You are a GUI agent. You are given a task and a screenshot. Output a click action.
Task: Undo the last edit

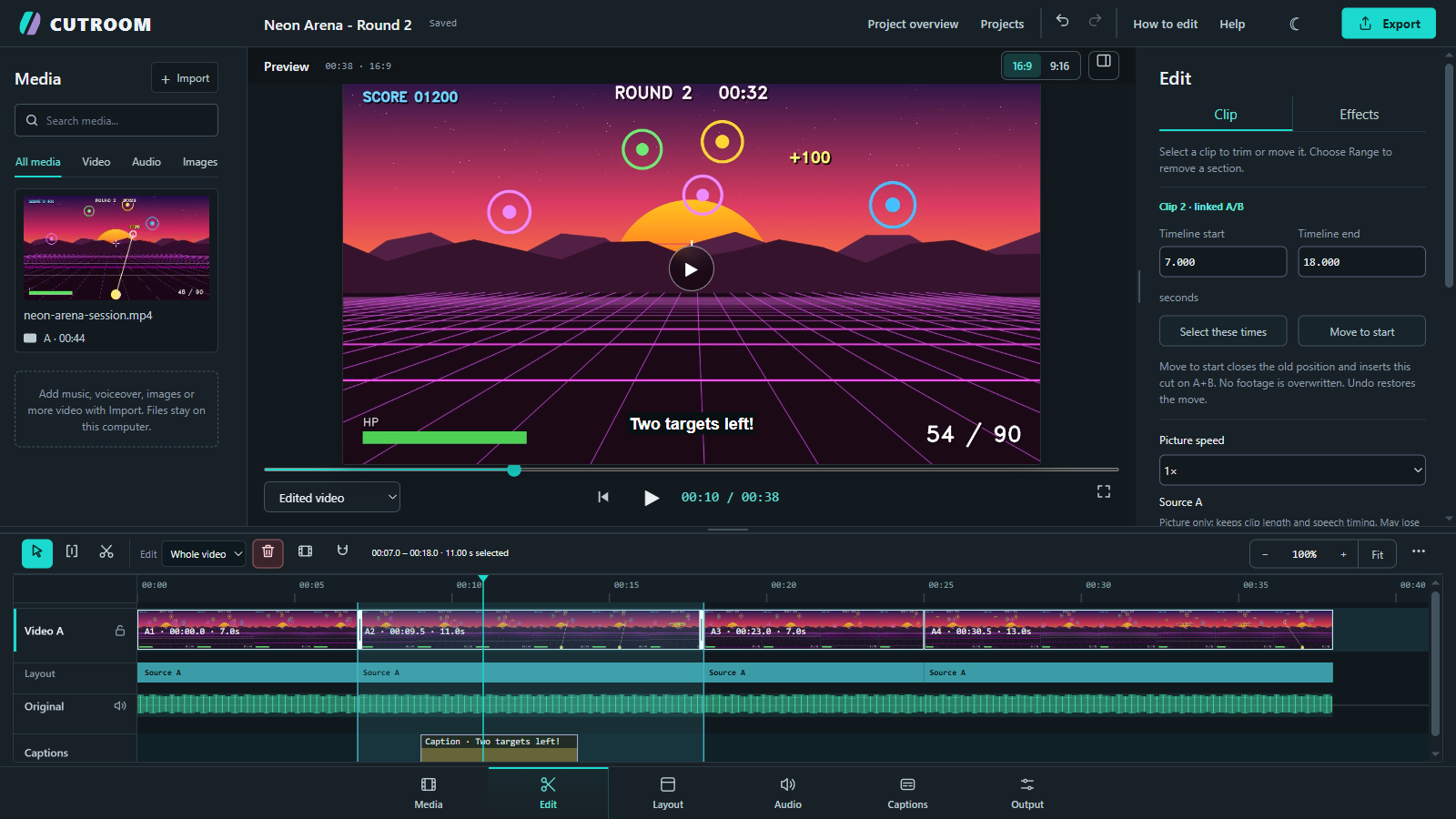click(x=1062, y=21)
